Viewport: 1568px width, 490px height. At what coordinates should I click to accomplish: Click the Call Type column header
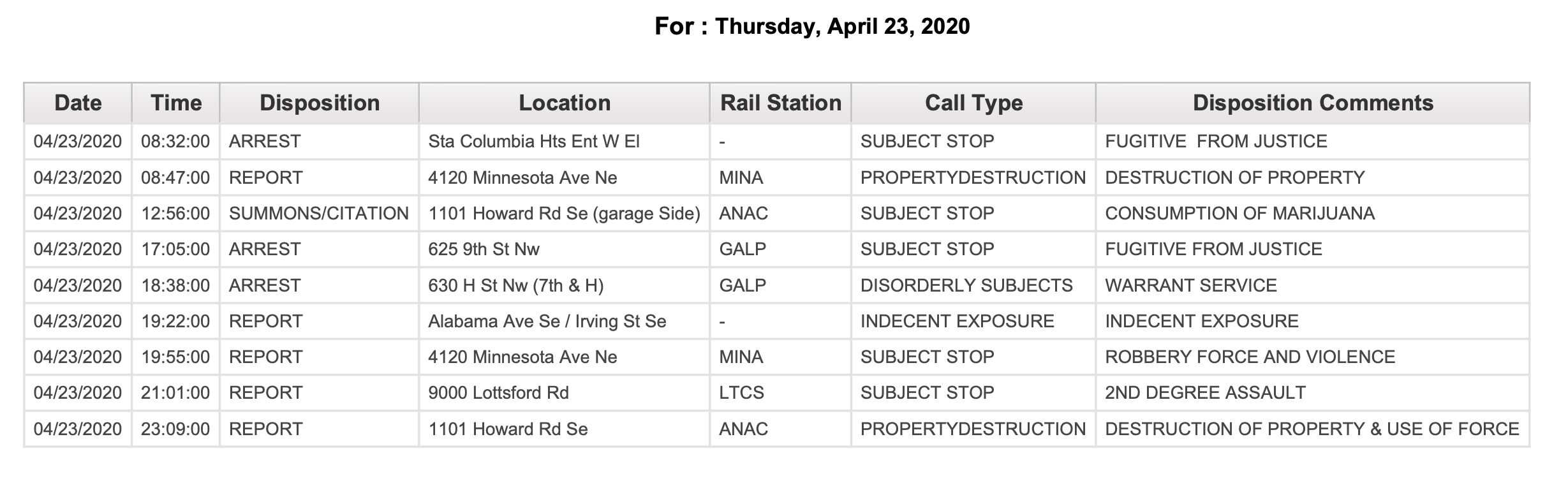973,103
